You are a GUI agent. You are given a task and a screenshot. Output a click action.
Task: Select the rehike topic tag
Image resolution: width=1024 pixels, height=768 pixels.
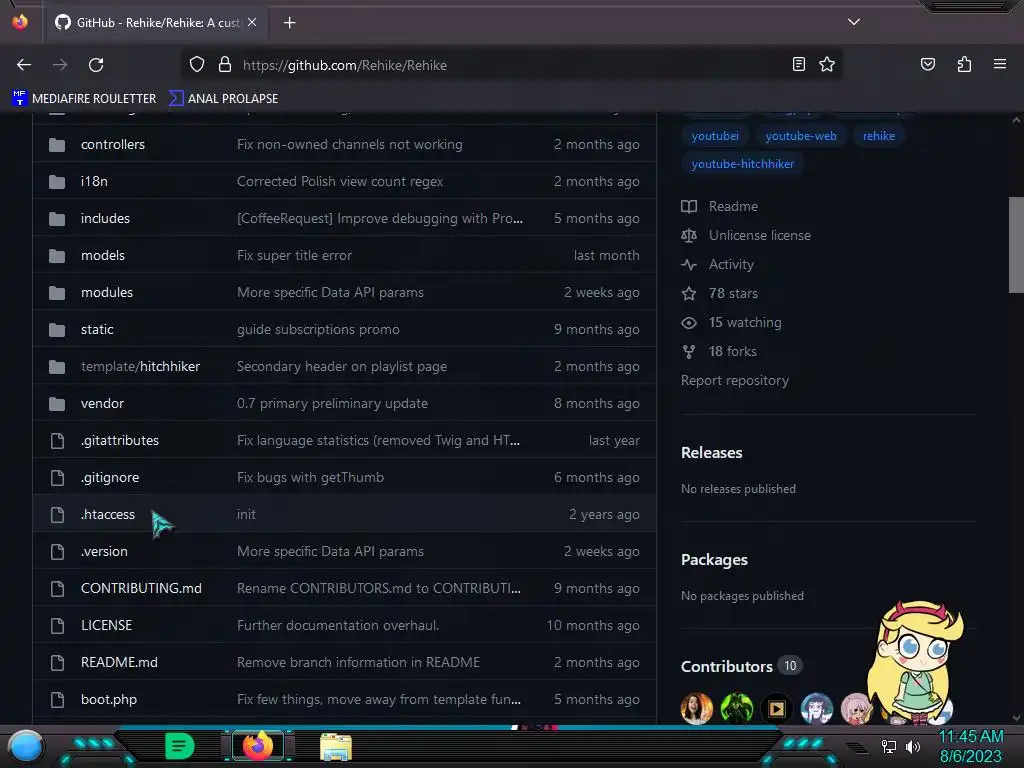(878, 136)
